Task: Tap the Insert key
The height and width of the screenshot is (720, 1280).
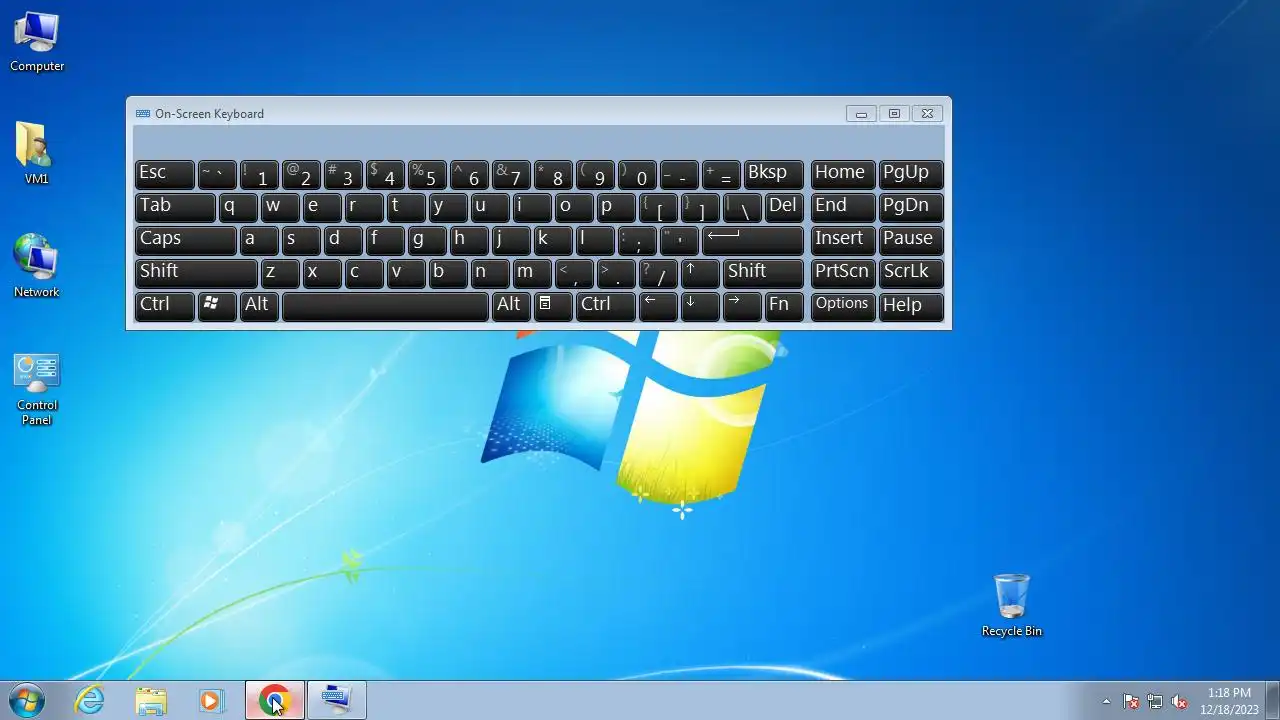Action: (x=843, y=240)
